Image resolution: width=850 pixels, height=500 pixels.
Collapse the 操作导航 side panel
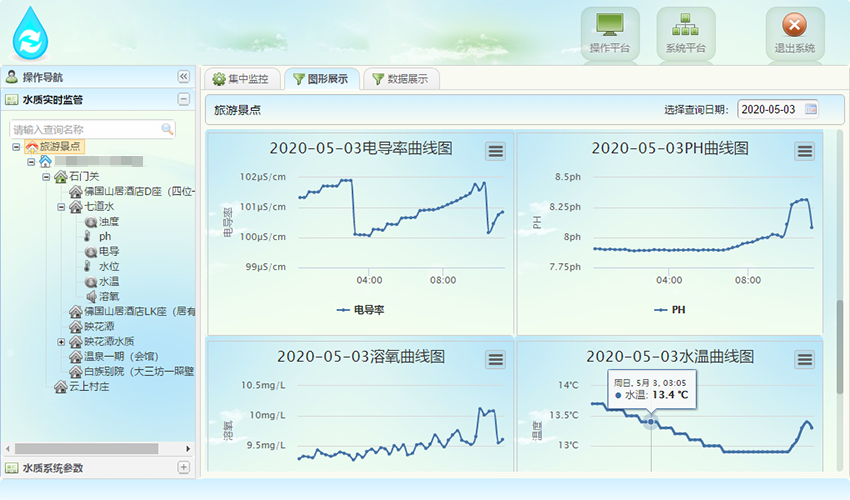[x=183, y=77]
